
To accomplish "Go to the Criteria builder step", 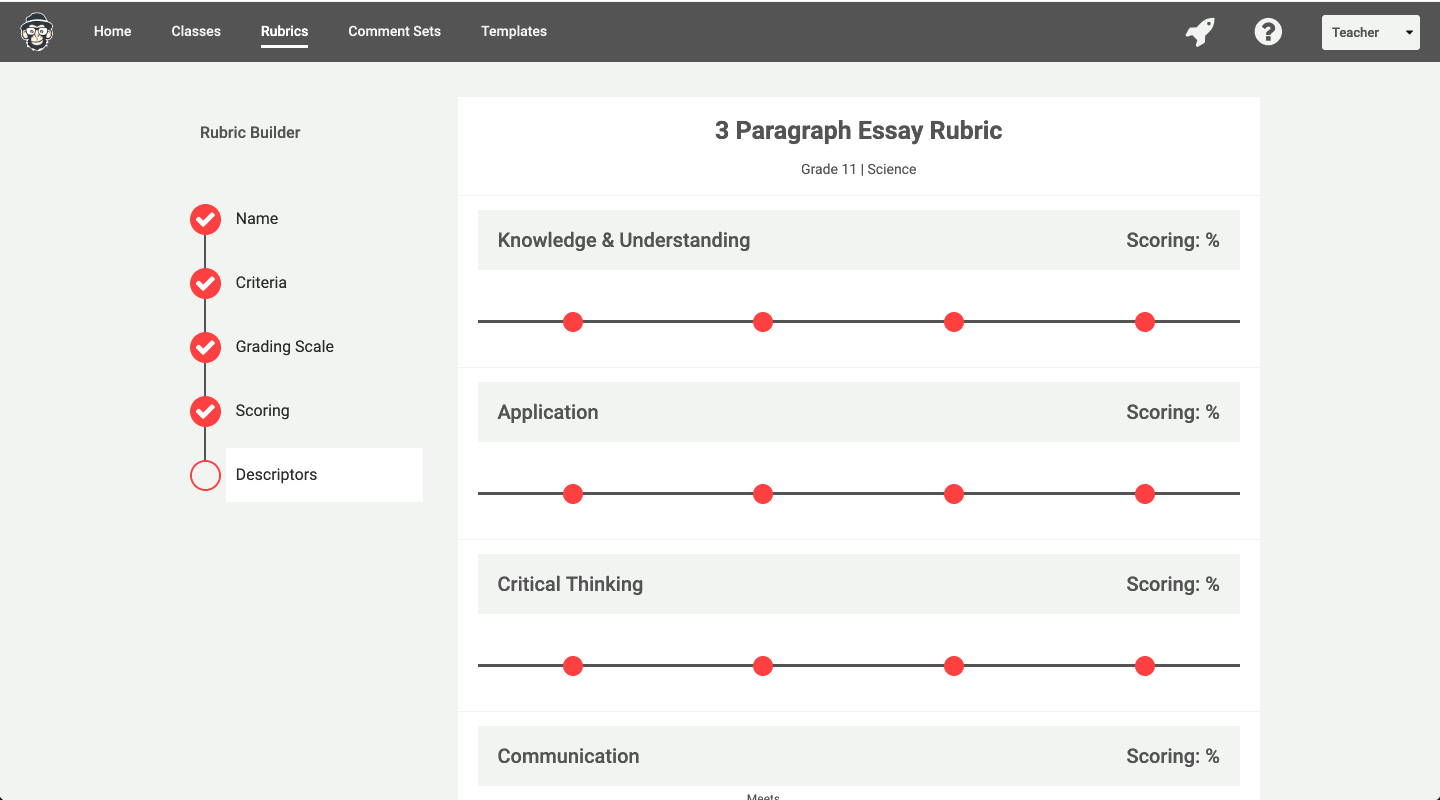I will coord(261,283).
